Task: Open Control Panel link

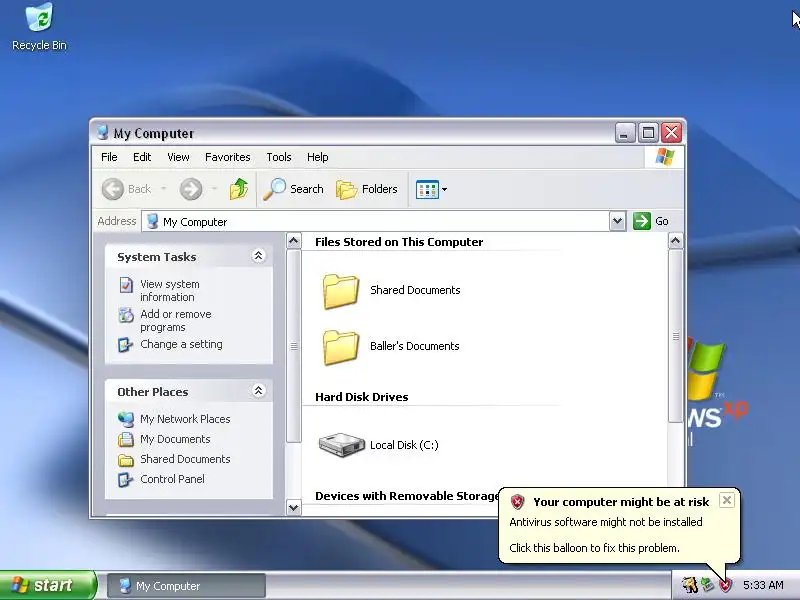Action: (x=172, y=480)
